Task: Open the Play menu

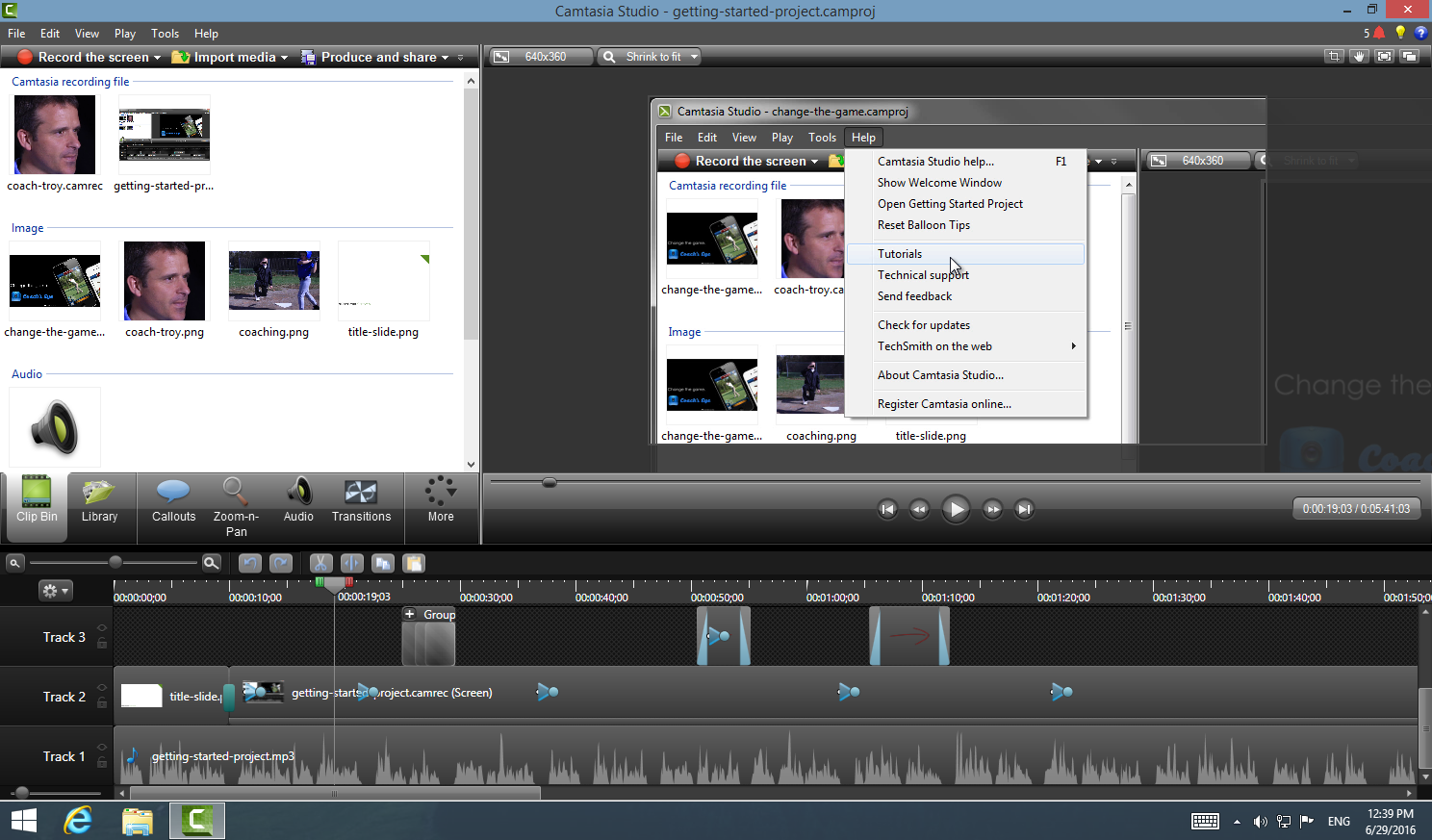Action: tap(125, 33)
